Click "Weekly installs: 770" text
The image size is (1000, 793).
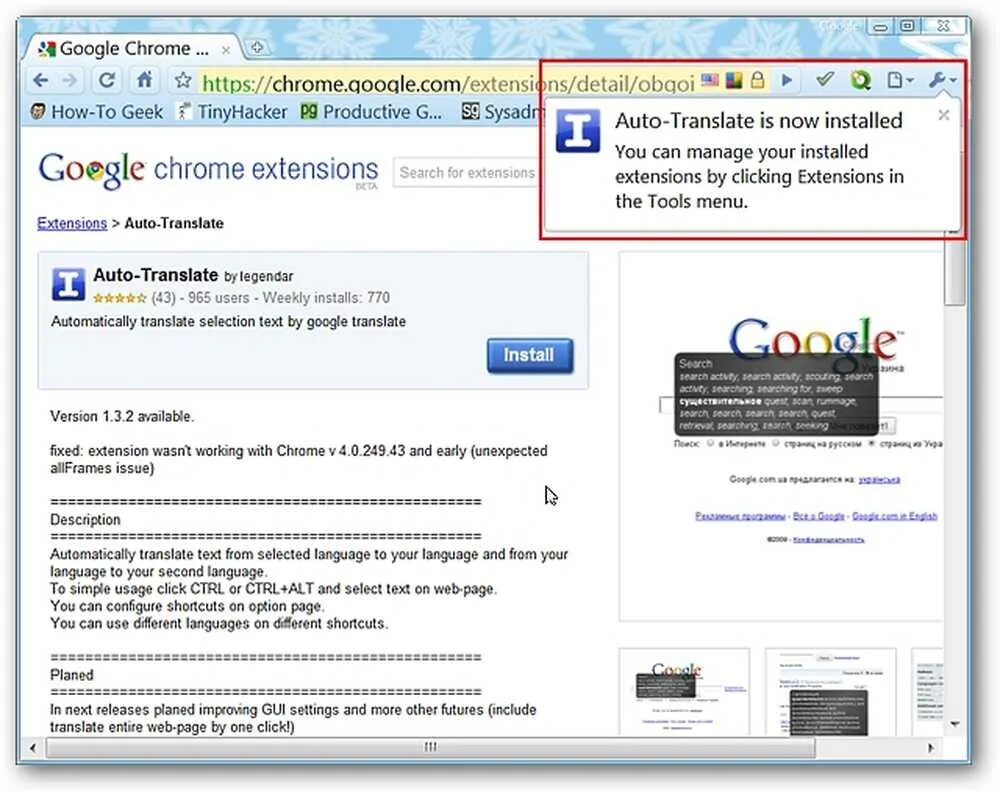[326, 298]
